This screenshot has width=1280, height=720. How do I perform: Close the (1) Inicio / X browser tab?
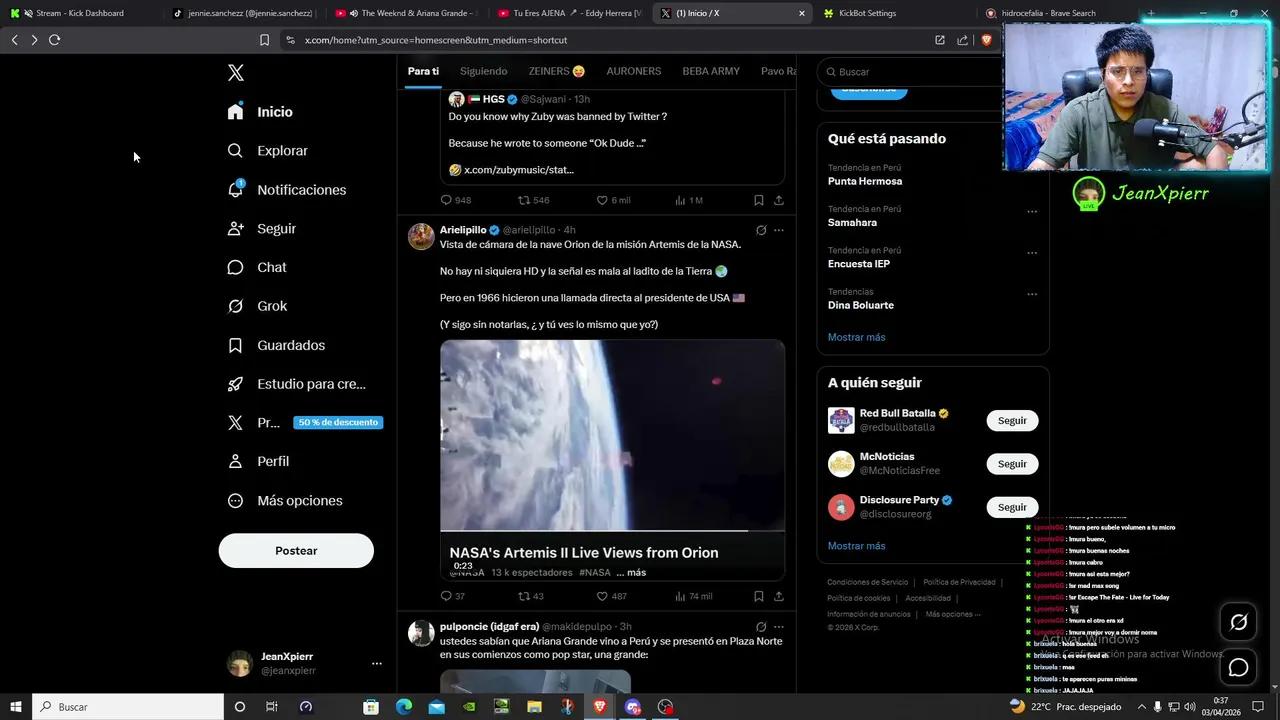click(801, 13)
